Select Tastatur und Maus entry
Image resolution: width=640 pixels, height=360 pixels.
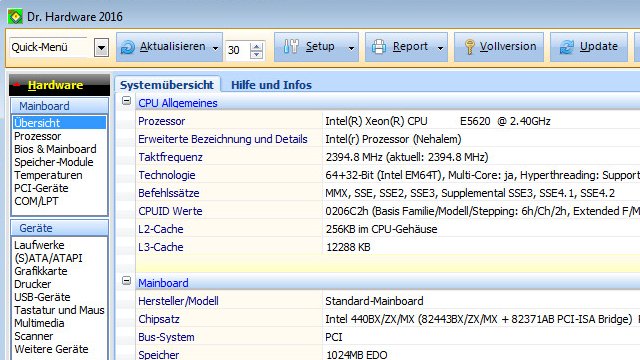pyautogui.click(x=59, y=310)
